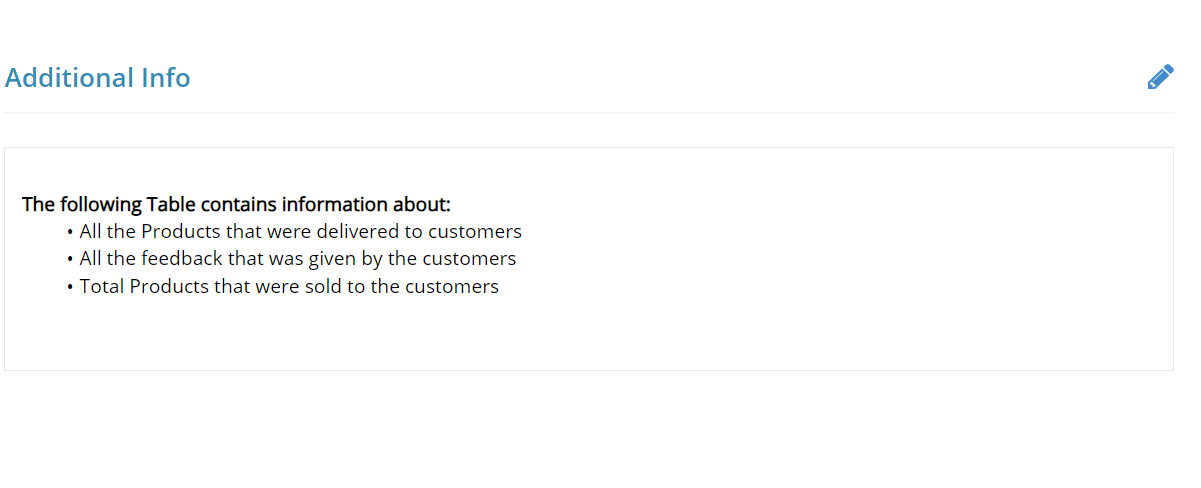Click the word 'sold' in the last bullet
Image resolution: width=1201 pixels, height=488 pixels.
(x=325, y=286)
